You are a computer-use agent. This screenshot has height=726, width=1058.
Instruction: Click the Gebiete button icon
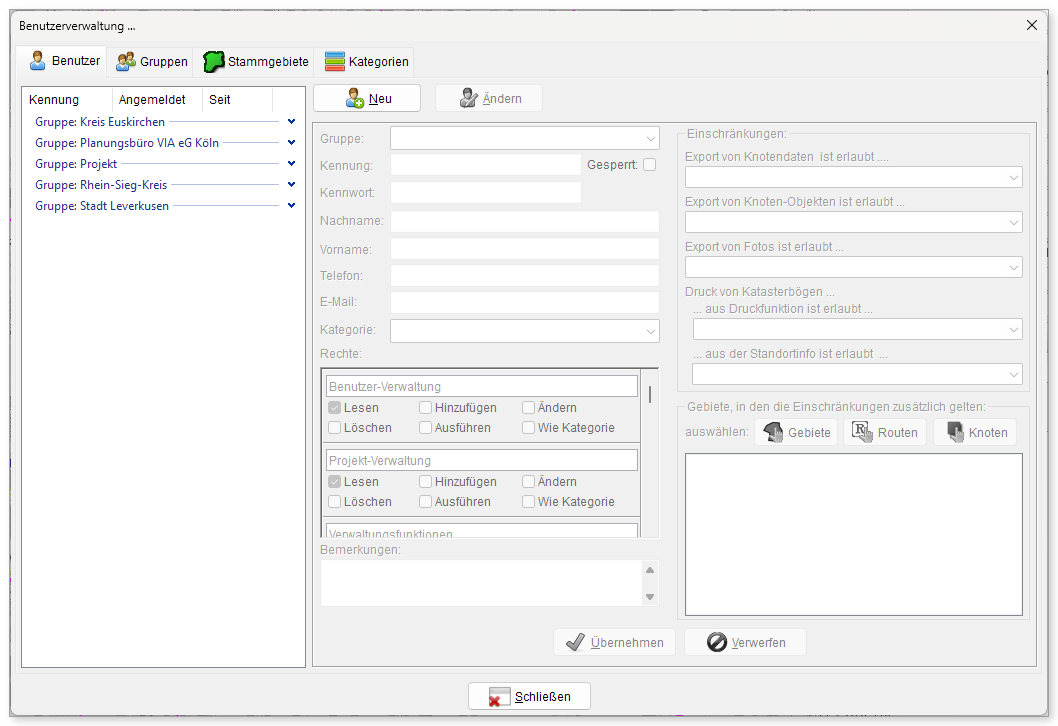click(x=773, y=432)
